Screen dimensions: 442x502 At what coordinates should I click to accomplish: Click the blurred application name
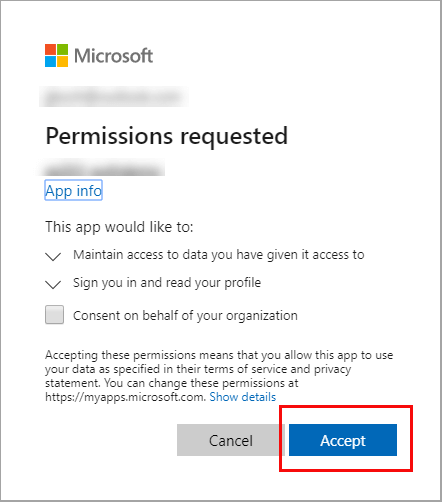(102, 168)
